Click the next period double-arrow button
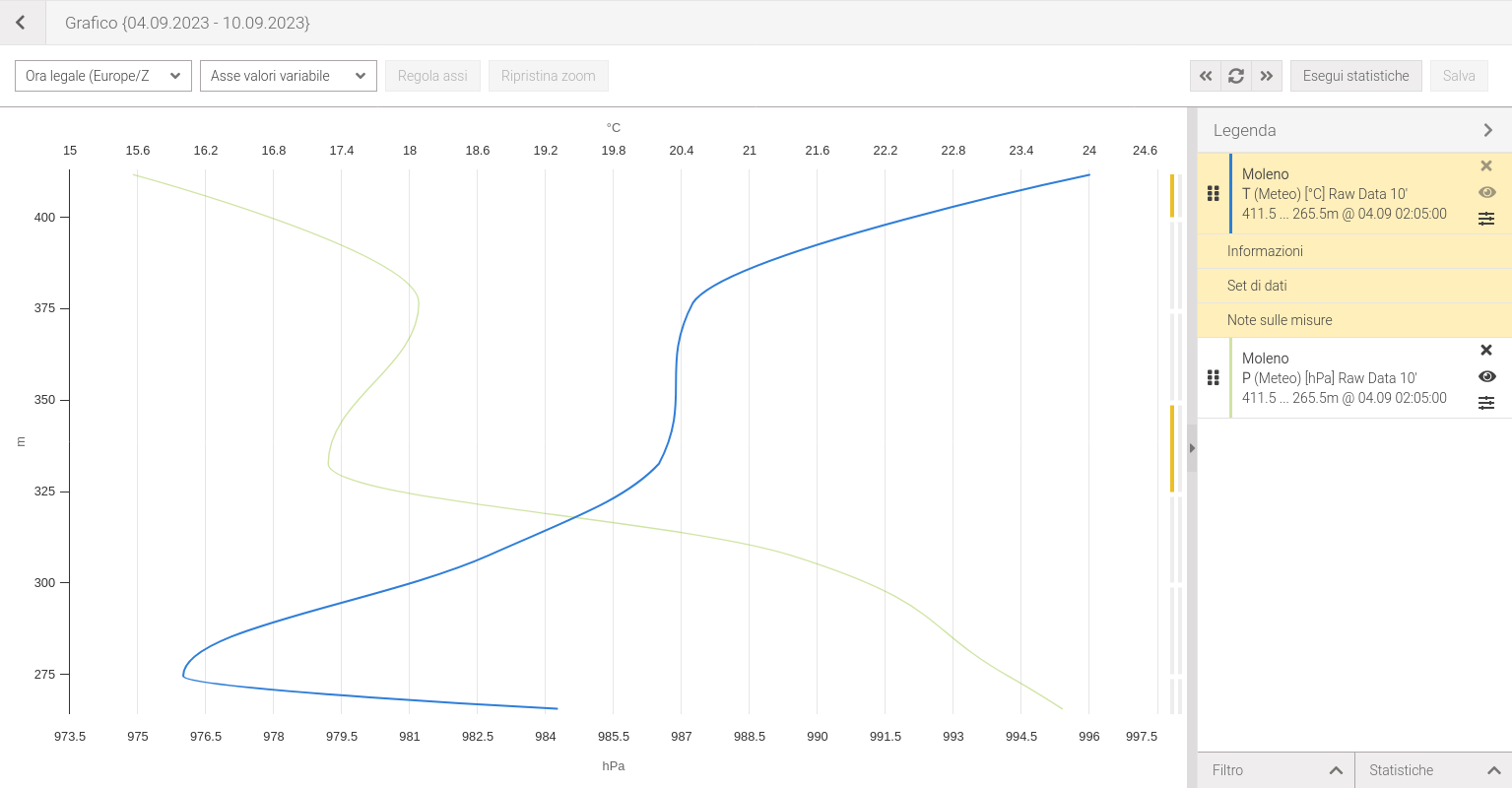The height and width of the screenshot is (788, 1512). (x=1267, y=76)
